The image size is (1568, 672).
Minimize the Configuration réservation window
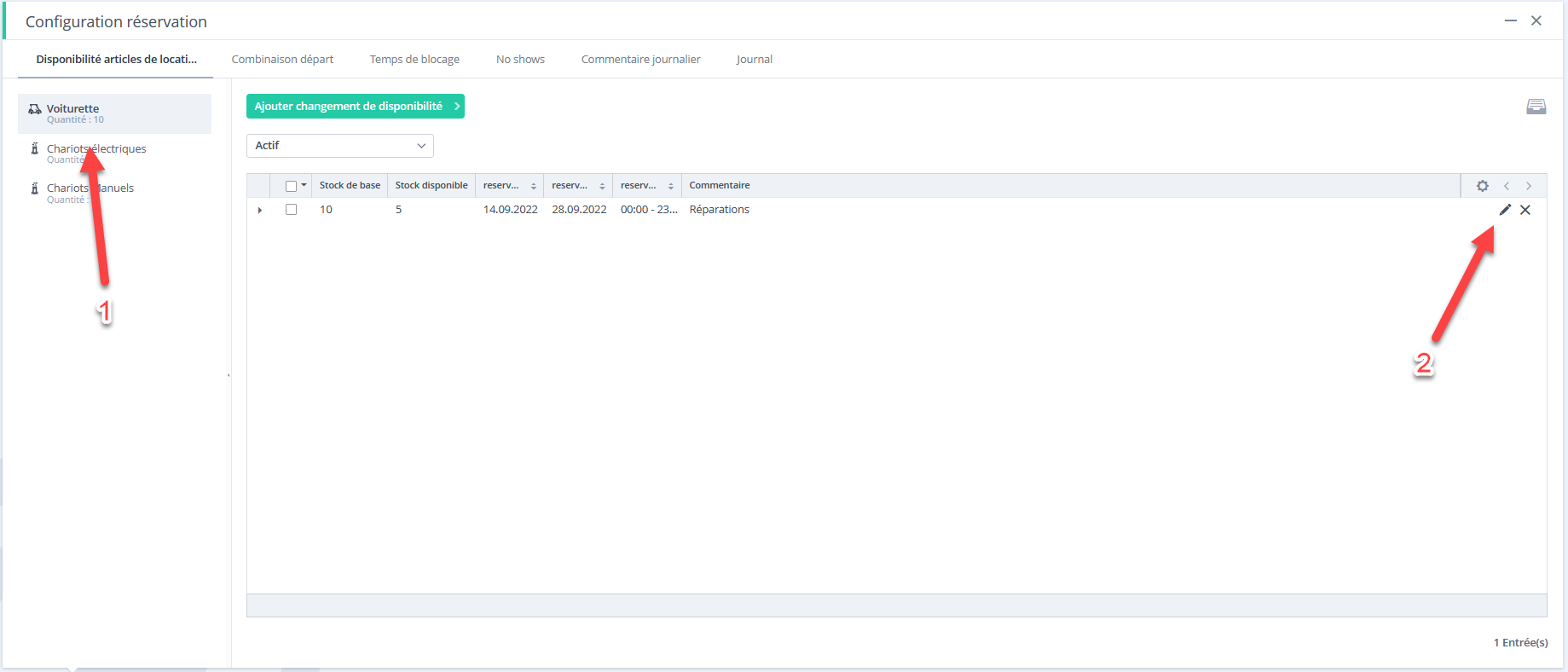pos(1511,20)
